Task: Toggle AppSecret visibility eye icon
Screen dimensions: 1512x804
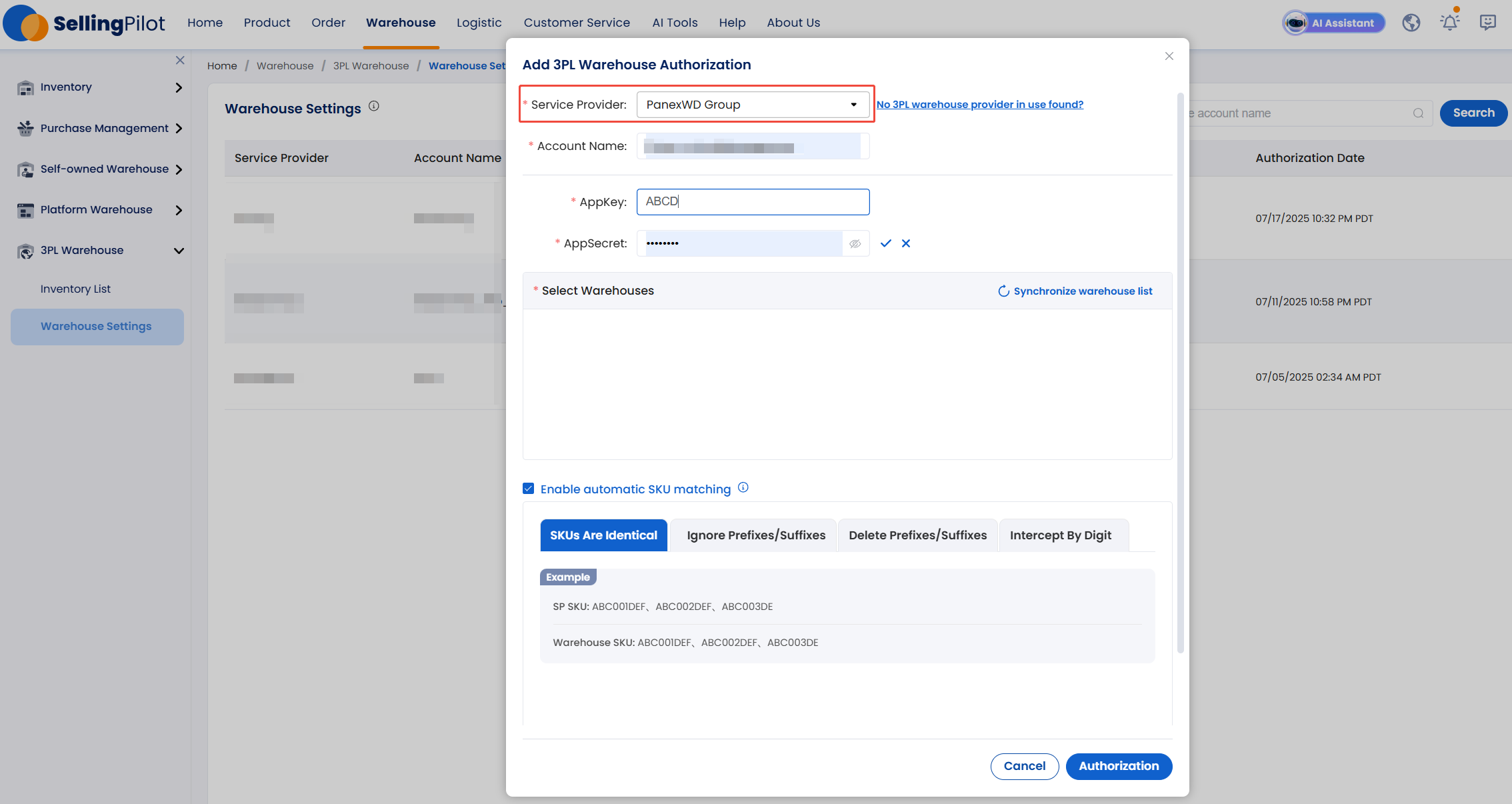Action: point(855,244)
